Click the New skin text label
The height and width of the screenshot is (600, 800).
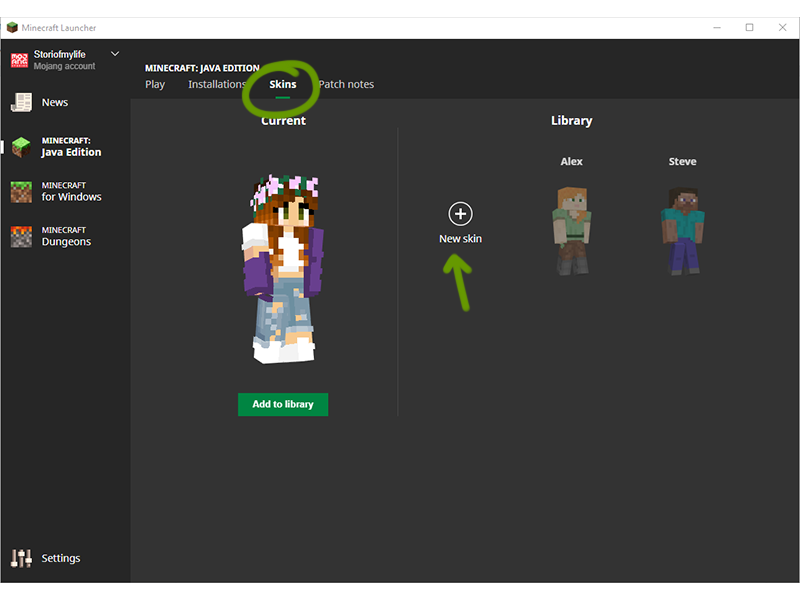pos(460,239)
